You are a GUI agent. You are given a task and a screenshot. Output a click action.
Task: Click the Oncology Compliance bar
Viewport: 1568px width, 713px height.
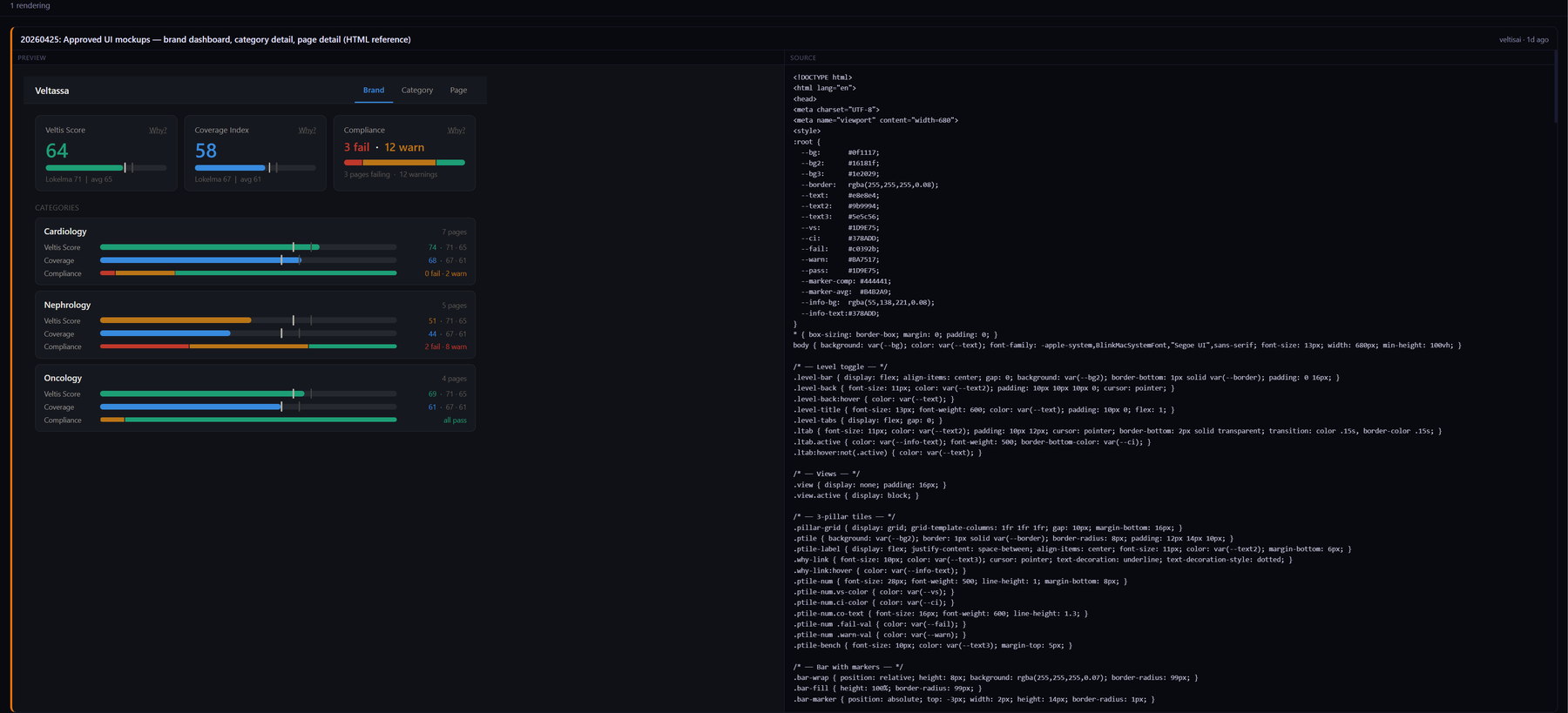coord(248,420)
